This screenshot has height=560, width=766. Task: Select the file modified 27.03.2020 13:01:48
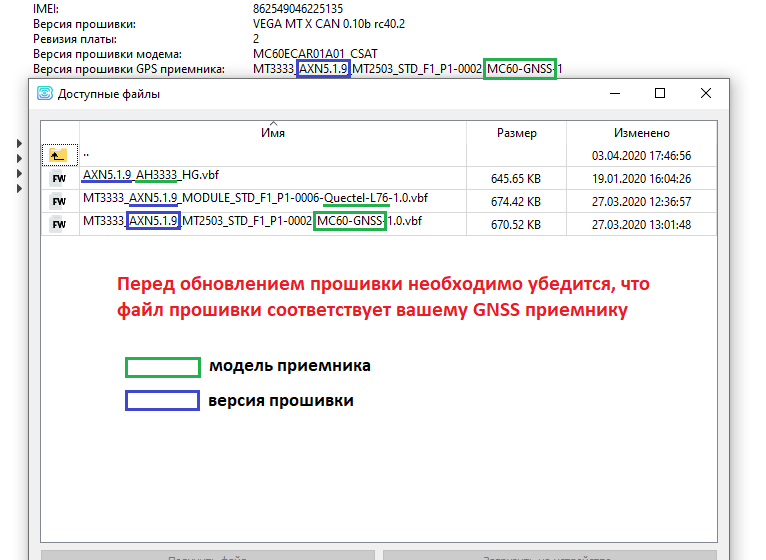click(641, 224)
